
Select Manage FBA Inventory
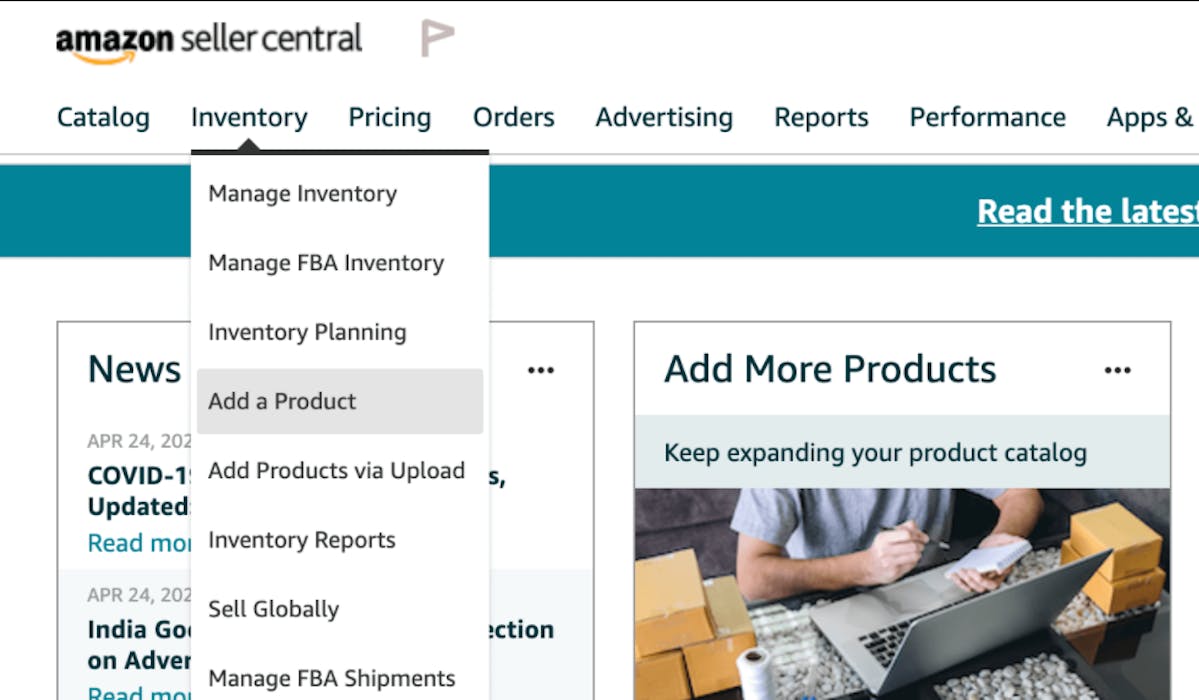tap(340, 263)
